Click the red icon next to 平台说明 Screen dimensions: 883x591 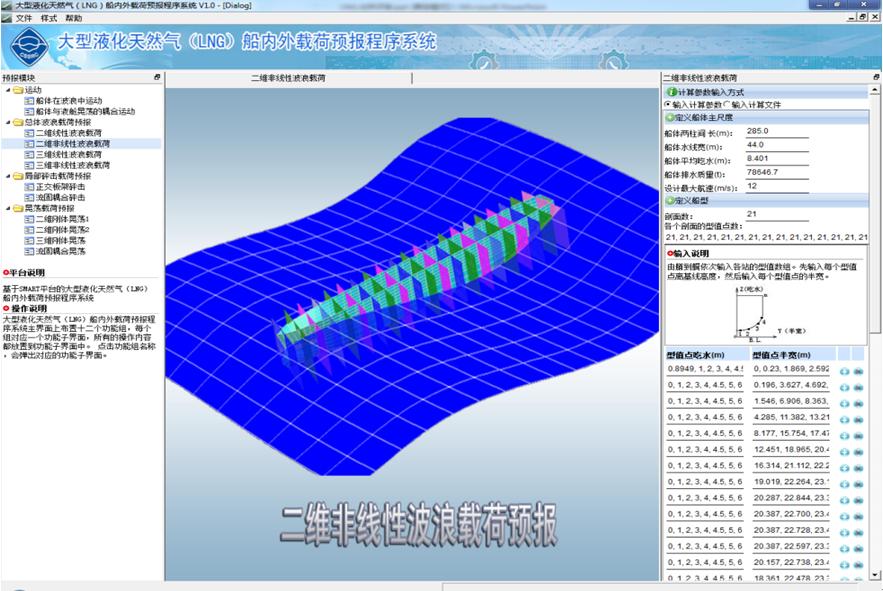5,272
